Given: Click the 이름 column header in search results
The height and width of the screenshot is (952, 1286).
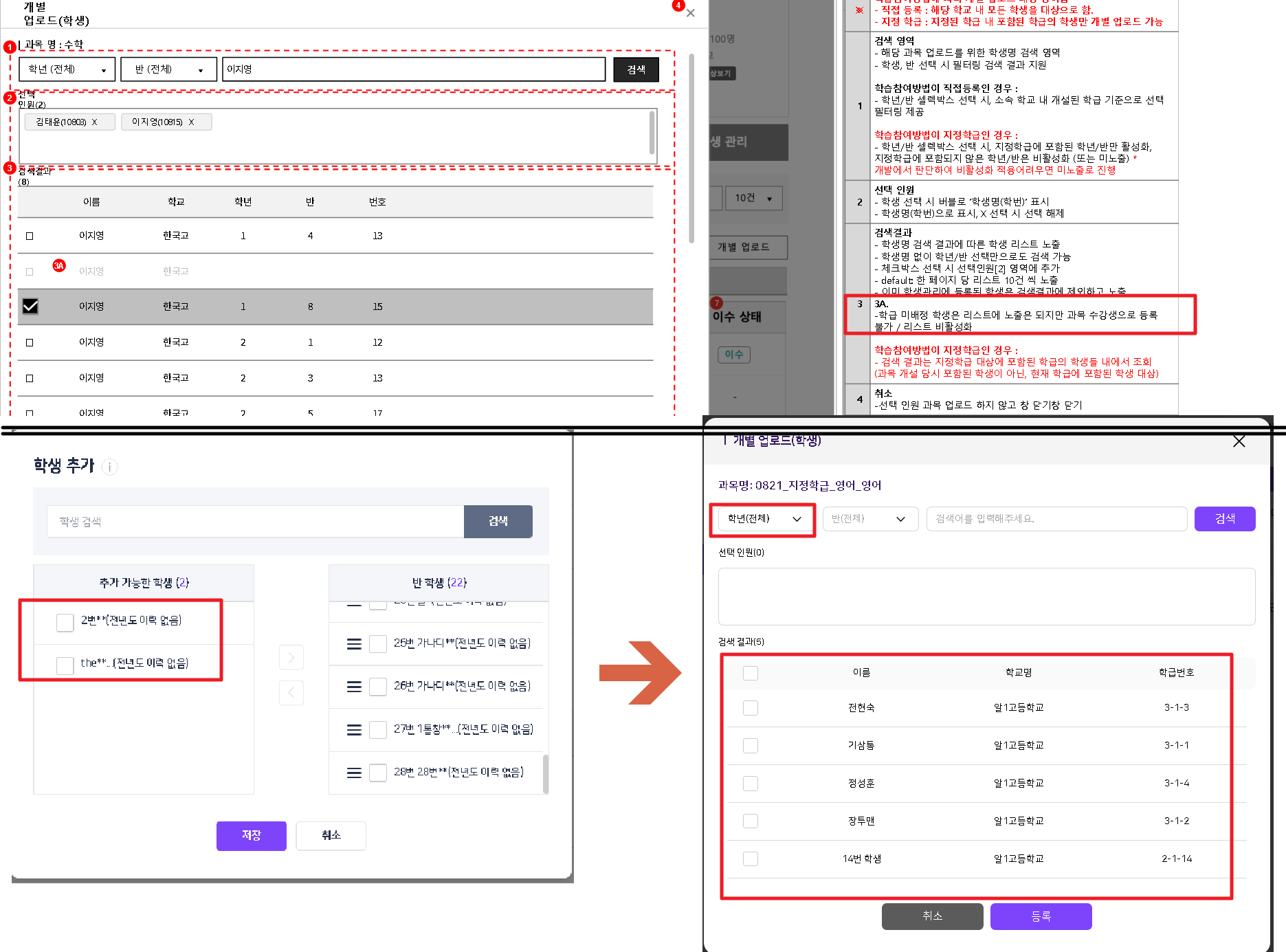Looking at the screenshot, I should (861, 672).
